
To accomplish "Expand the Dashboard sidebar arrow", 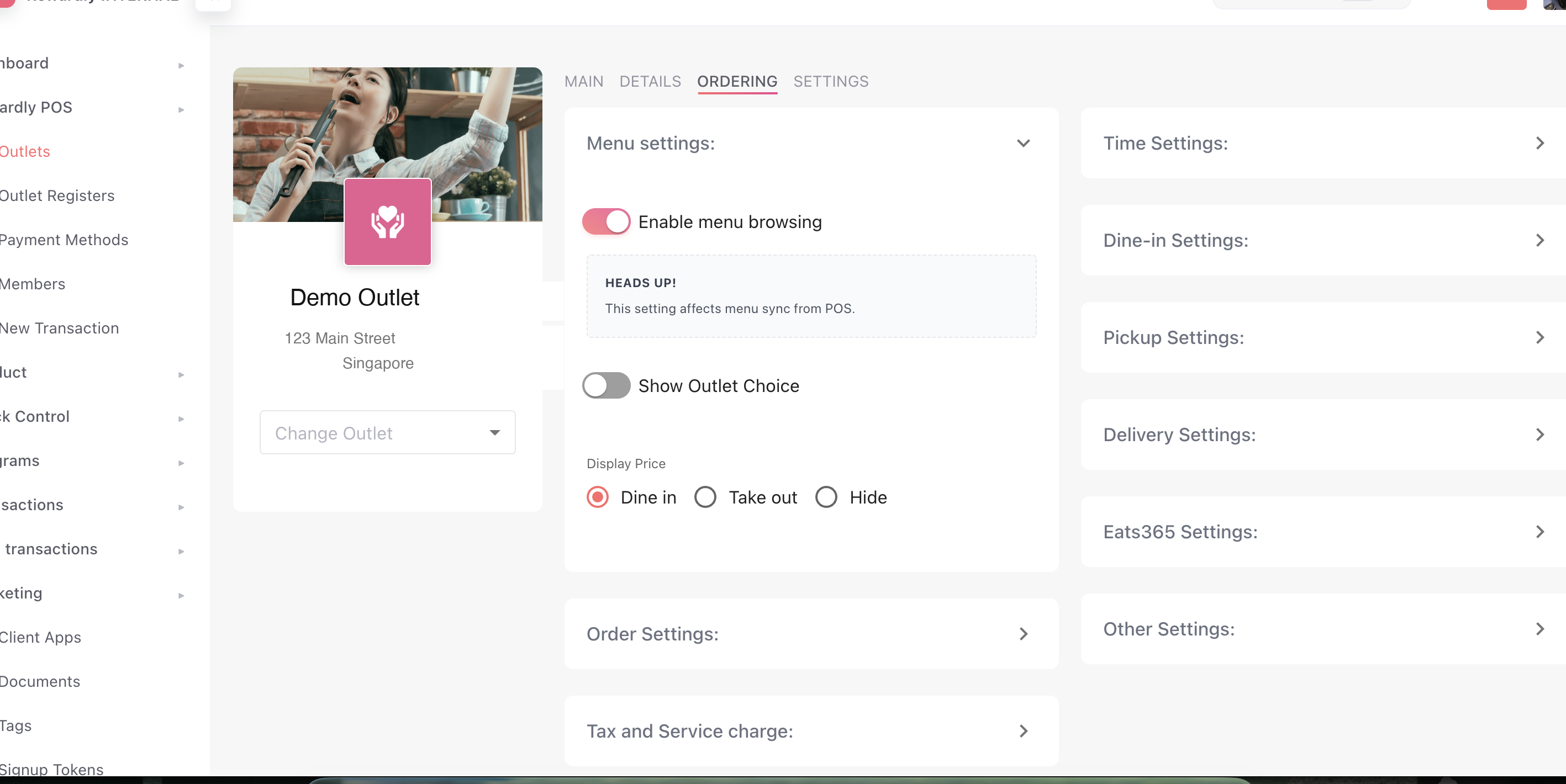I will point(181,65).
